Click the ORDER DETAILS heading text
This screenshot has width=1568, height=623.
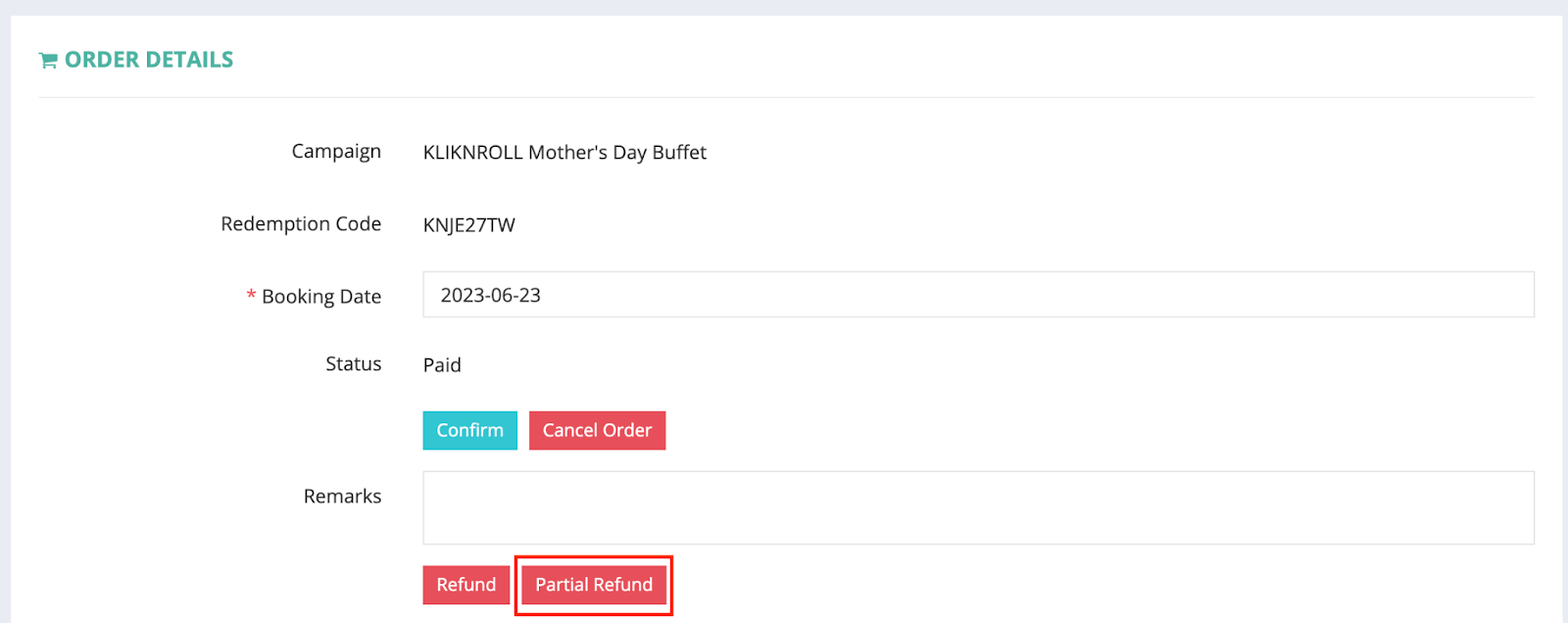pos(149,60)
